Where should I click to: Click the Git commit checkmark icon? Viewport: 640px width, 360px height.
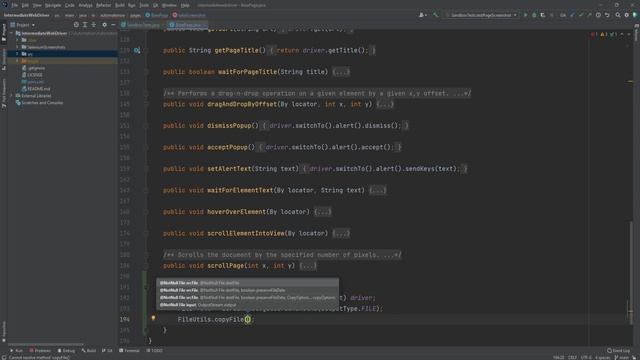tap(580, 15)
